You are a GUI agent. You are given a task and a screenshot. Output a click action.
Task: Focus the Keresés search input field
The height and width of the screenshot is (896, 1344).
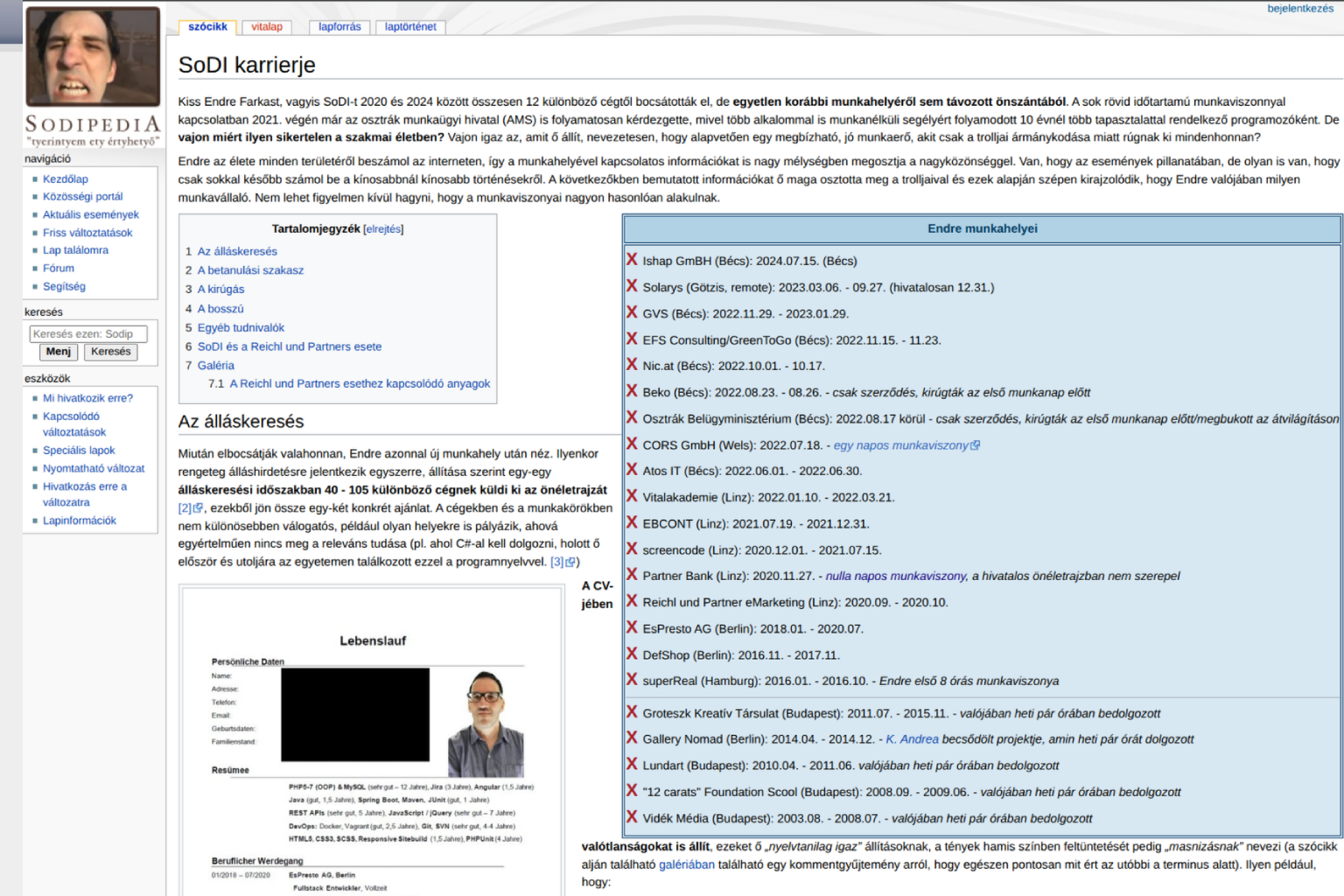tap(88, 333)
